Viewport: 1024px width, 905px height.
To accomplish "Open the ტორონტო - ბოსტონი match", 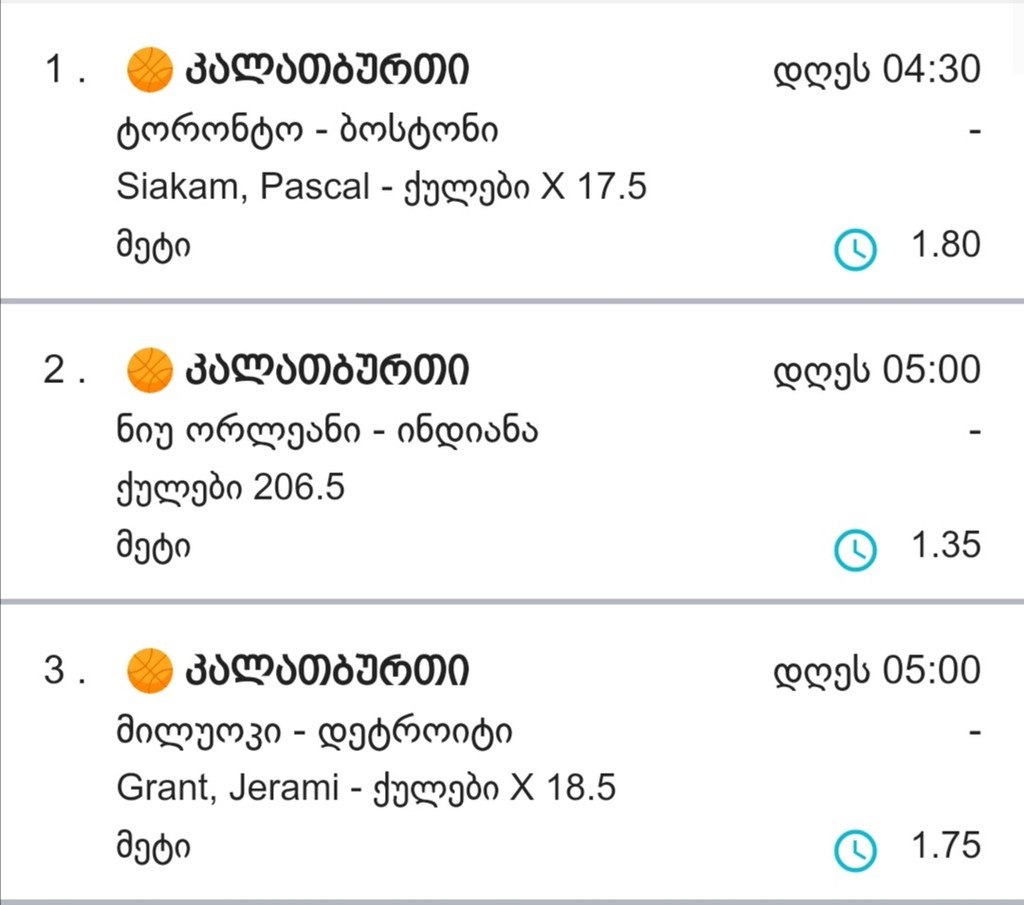I will (308, 131).
